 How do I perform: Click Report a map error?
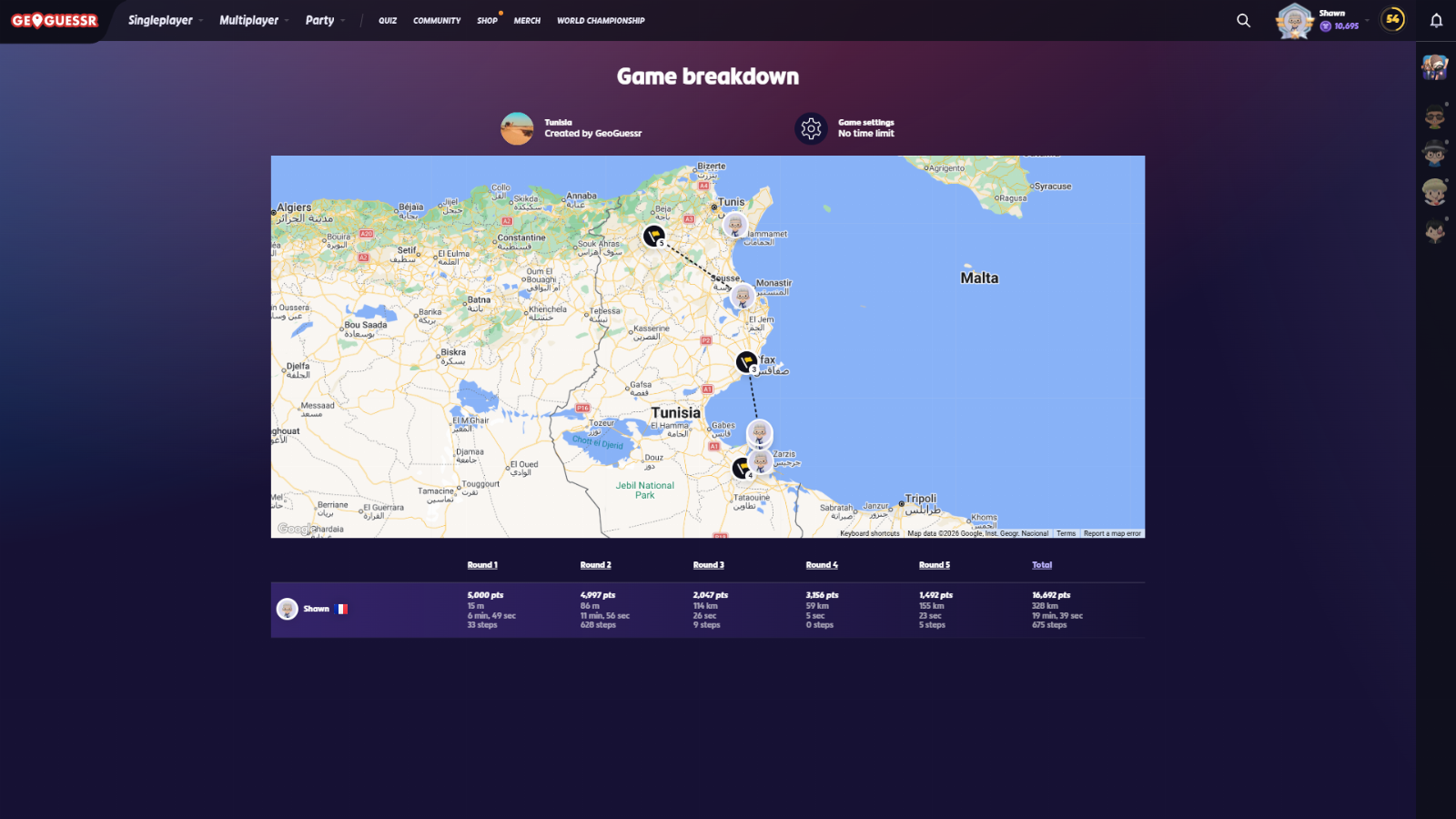[1112, 533]
